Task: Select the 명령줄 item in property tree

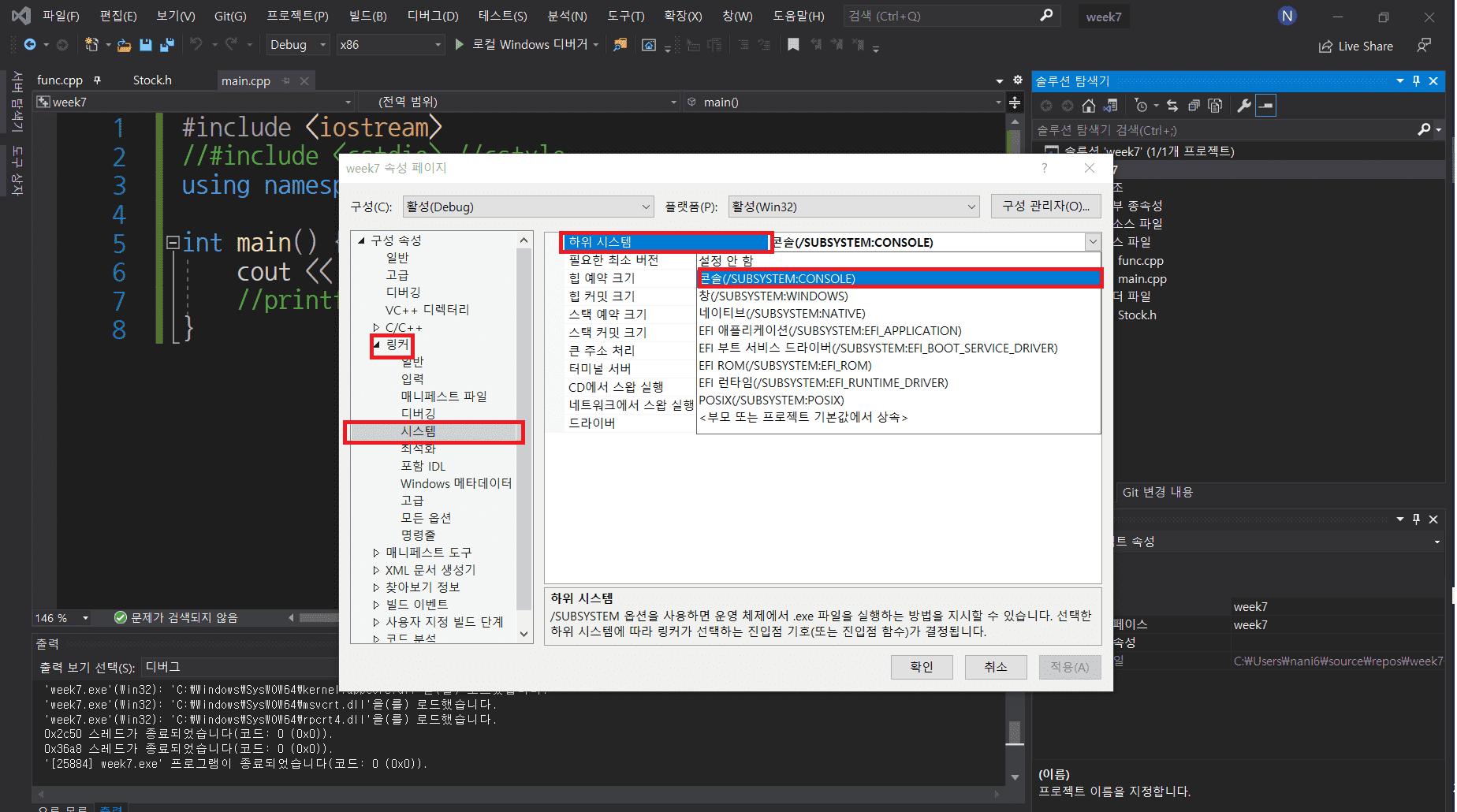Action: point(418,535)
